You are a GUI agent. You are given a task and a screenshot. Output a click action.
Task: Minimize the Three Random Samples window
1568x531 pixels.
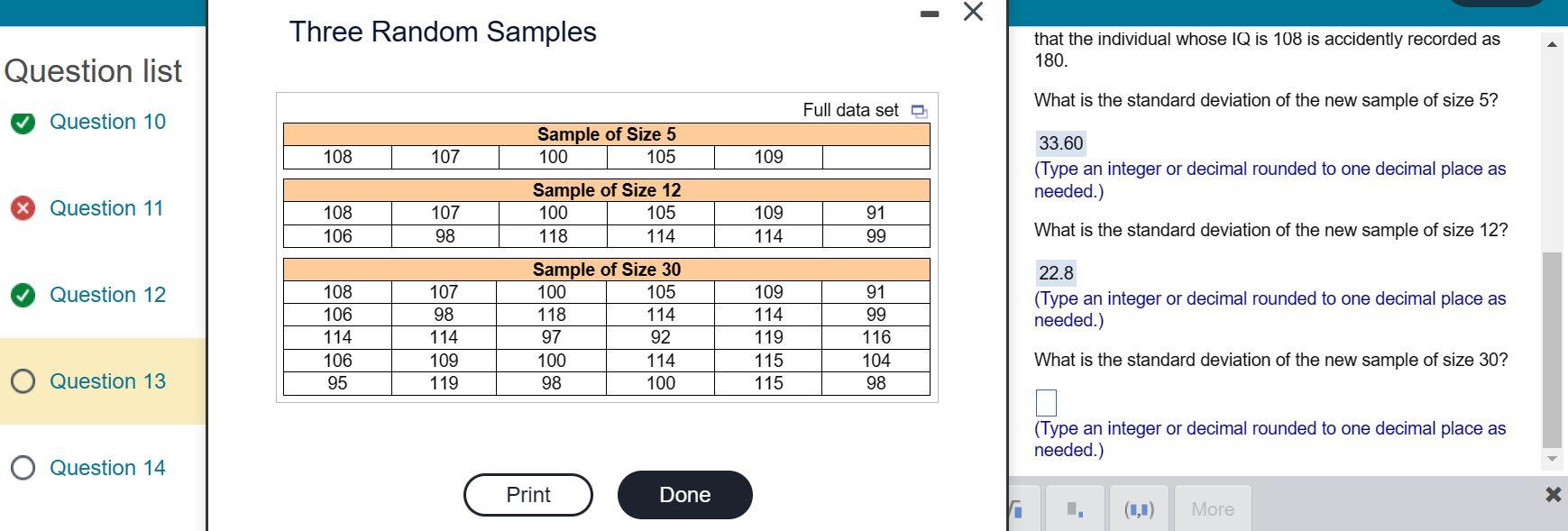(x=929, y=14)
